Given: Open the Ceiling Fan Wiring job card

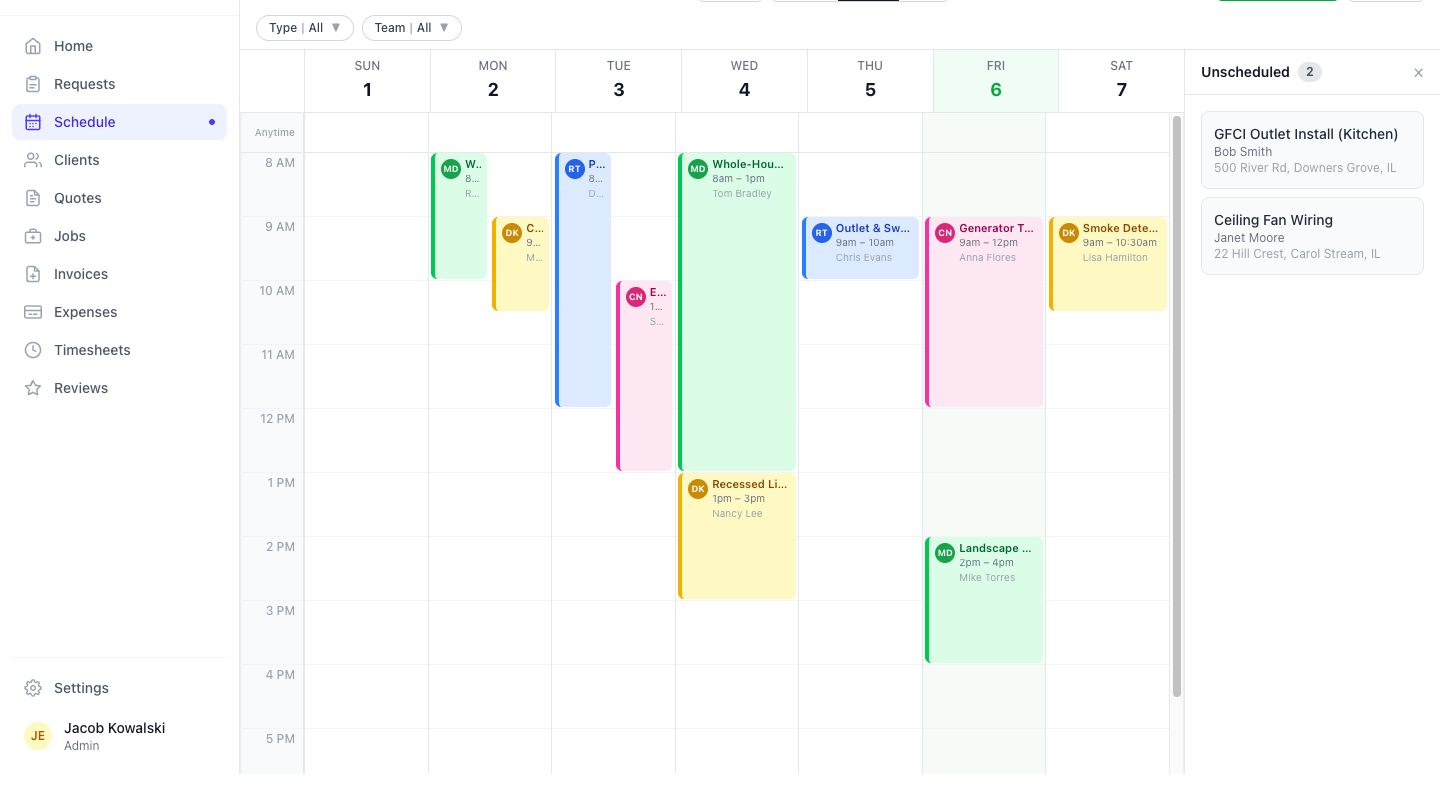Looking at the screenshot, I should [x=1312, y=235].
